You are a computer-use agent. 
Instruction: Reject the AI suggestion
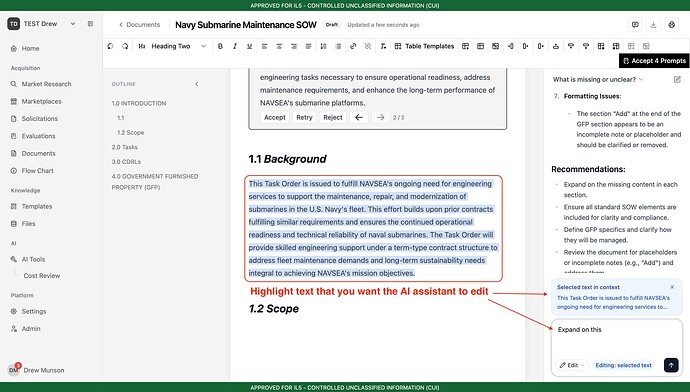(x=333, y=117)
